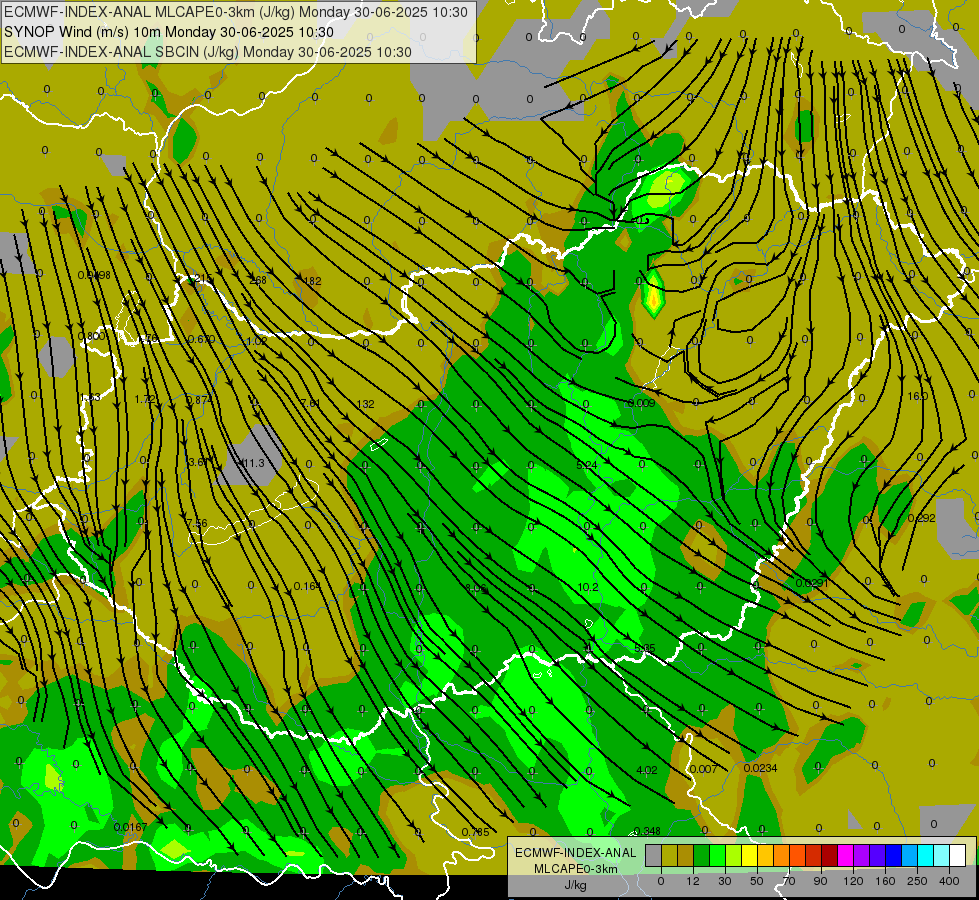Click the map value 16.0
979x900 pixels.
(x=917, y=396)
